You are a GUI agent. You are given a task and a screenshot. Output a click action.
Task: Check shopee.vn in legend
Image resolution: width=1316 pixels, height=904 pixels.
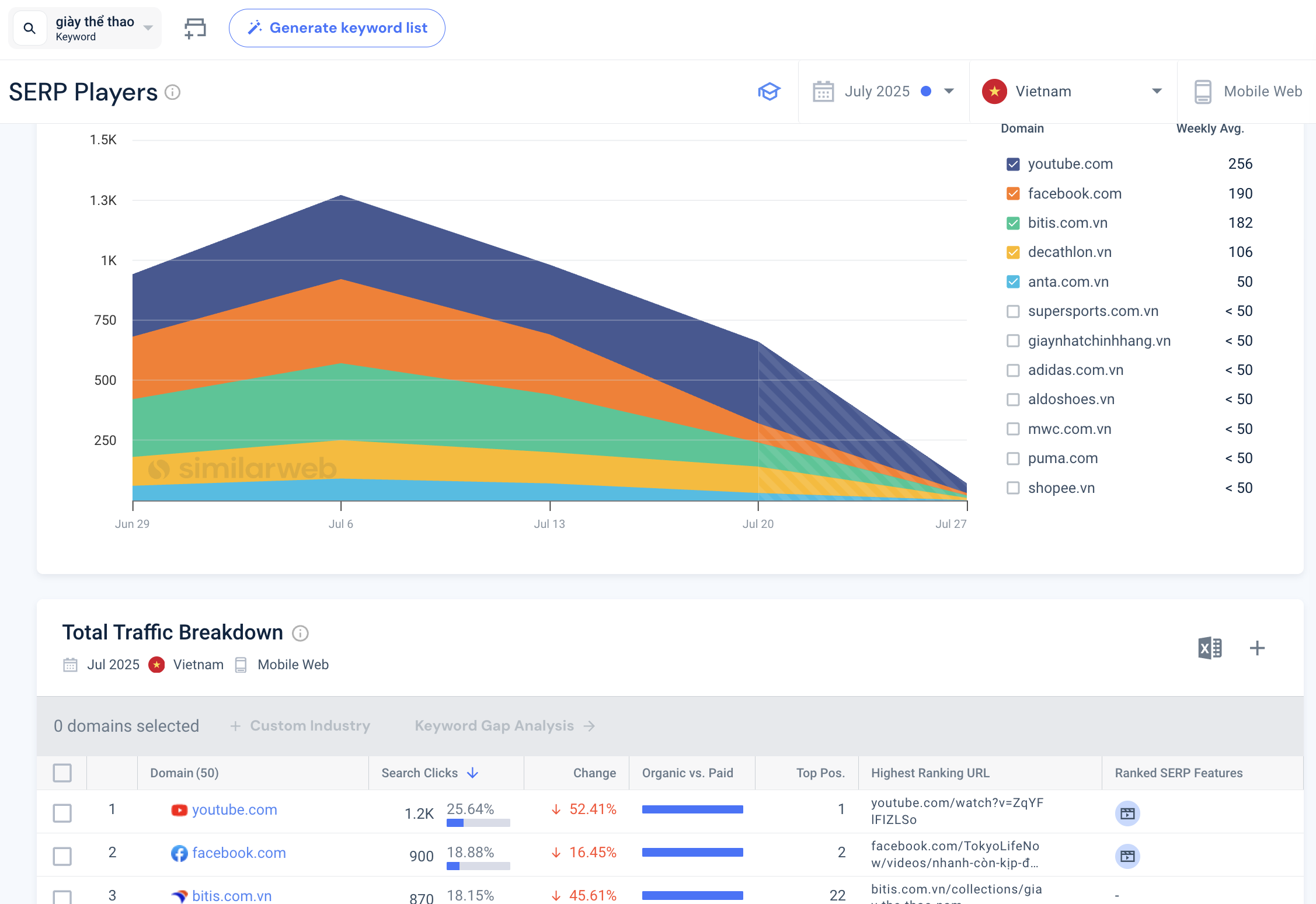1013,488
